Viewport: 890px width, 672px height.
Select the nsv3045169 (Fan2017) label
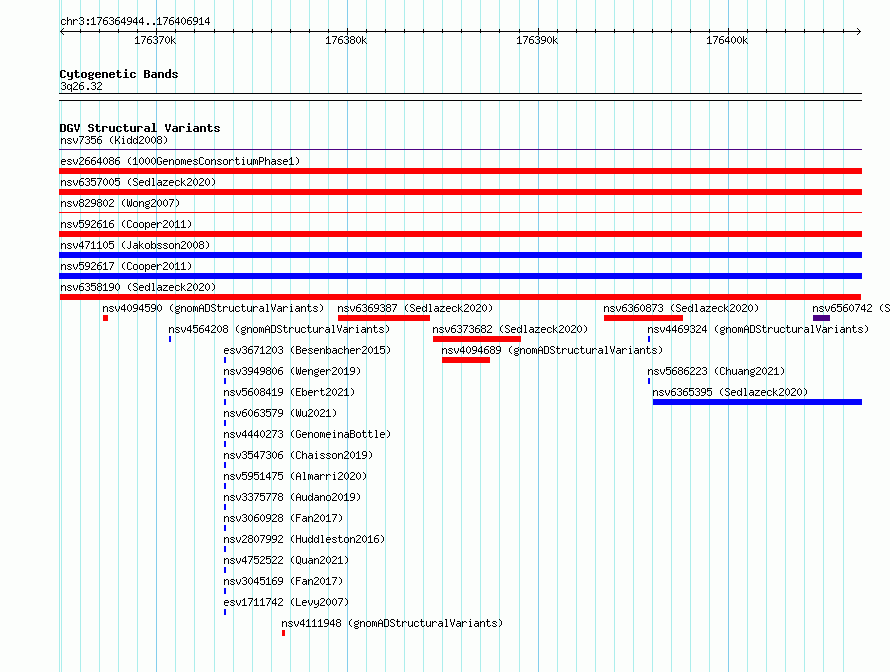pos(283,581)
